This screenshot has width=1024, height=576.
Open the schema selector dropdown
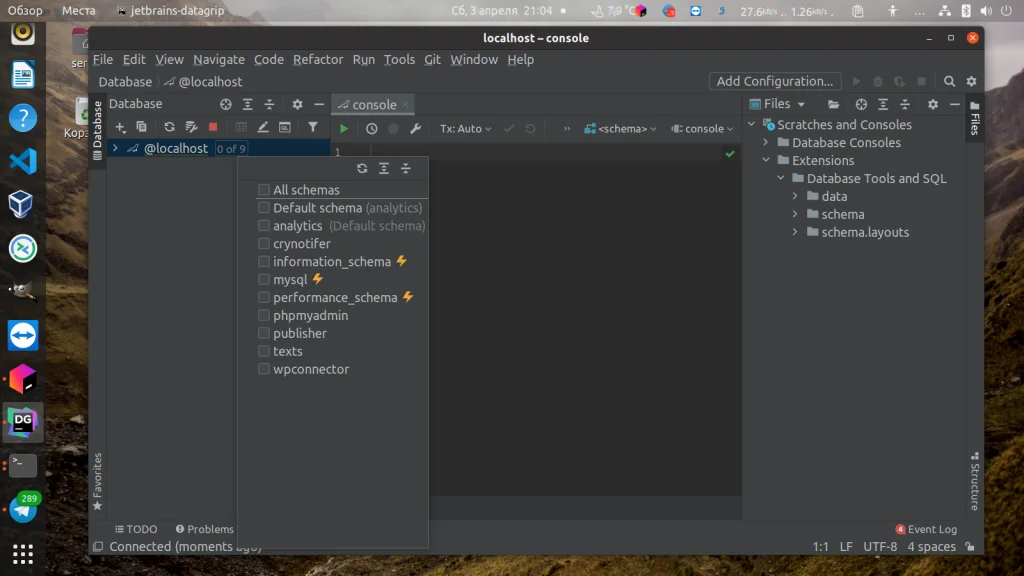626,128
